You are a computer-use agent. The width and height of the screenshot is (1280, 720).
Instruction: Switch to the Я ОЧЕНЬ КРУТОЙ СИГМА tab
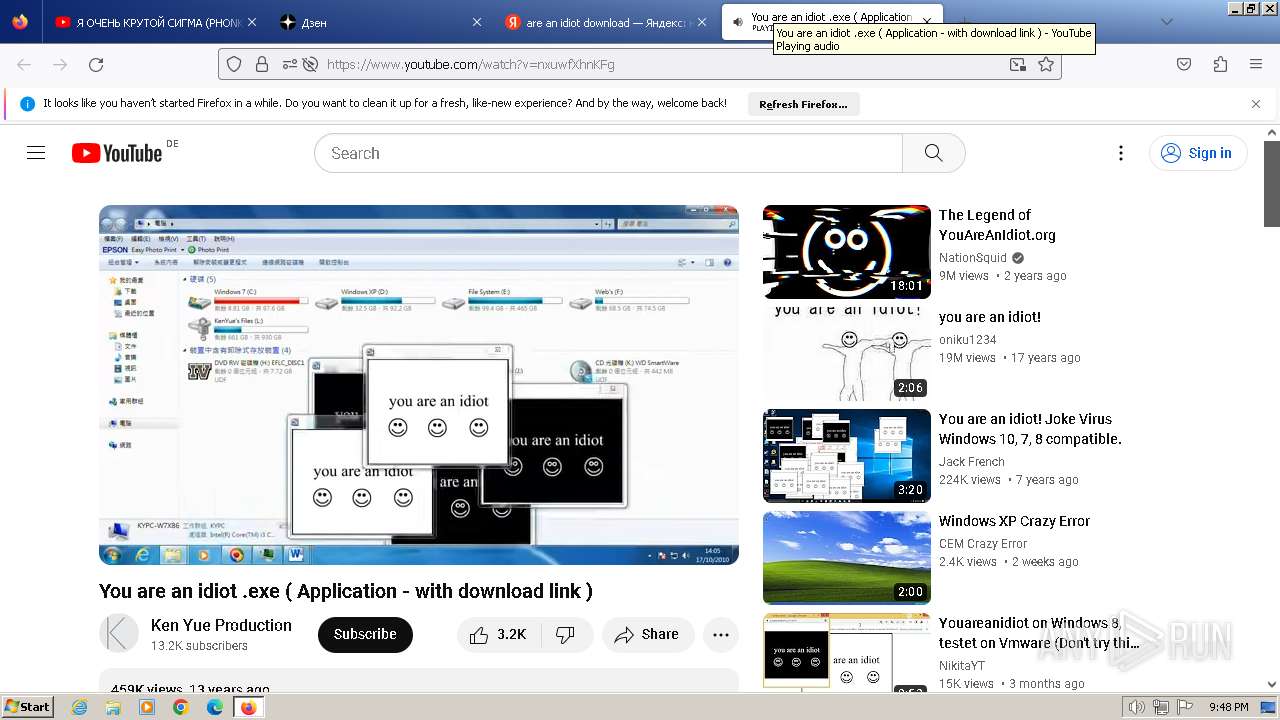point(158,22)
